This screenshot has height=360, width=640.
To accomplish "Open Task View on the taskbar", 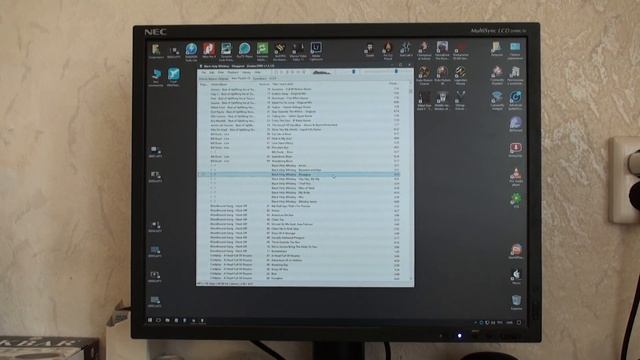I will point(158,320).
